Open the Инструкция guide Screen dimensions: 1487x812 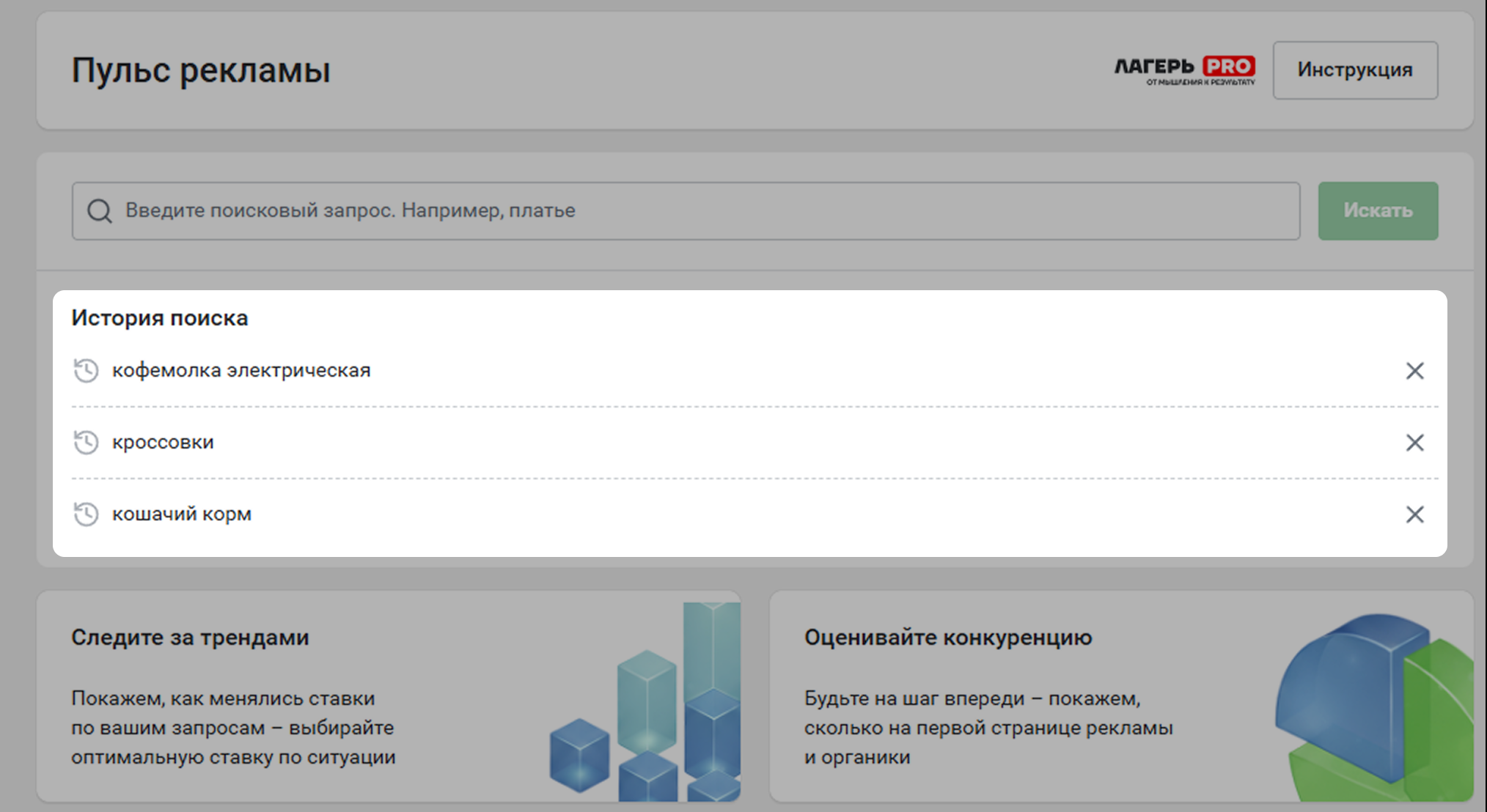click(1354, 70)
